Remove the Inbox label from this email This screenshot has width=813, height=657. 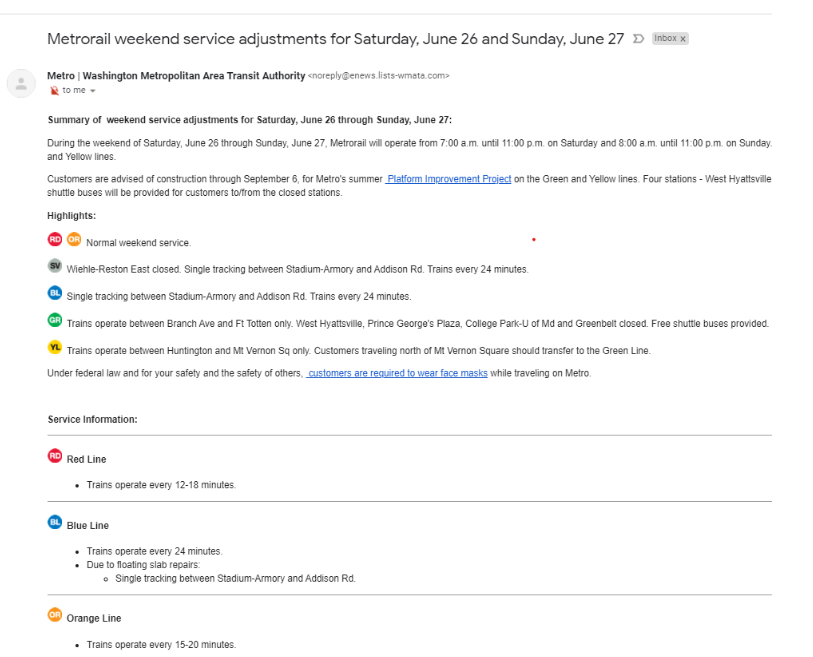683,39
